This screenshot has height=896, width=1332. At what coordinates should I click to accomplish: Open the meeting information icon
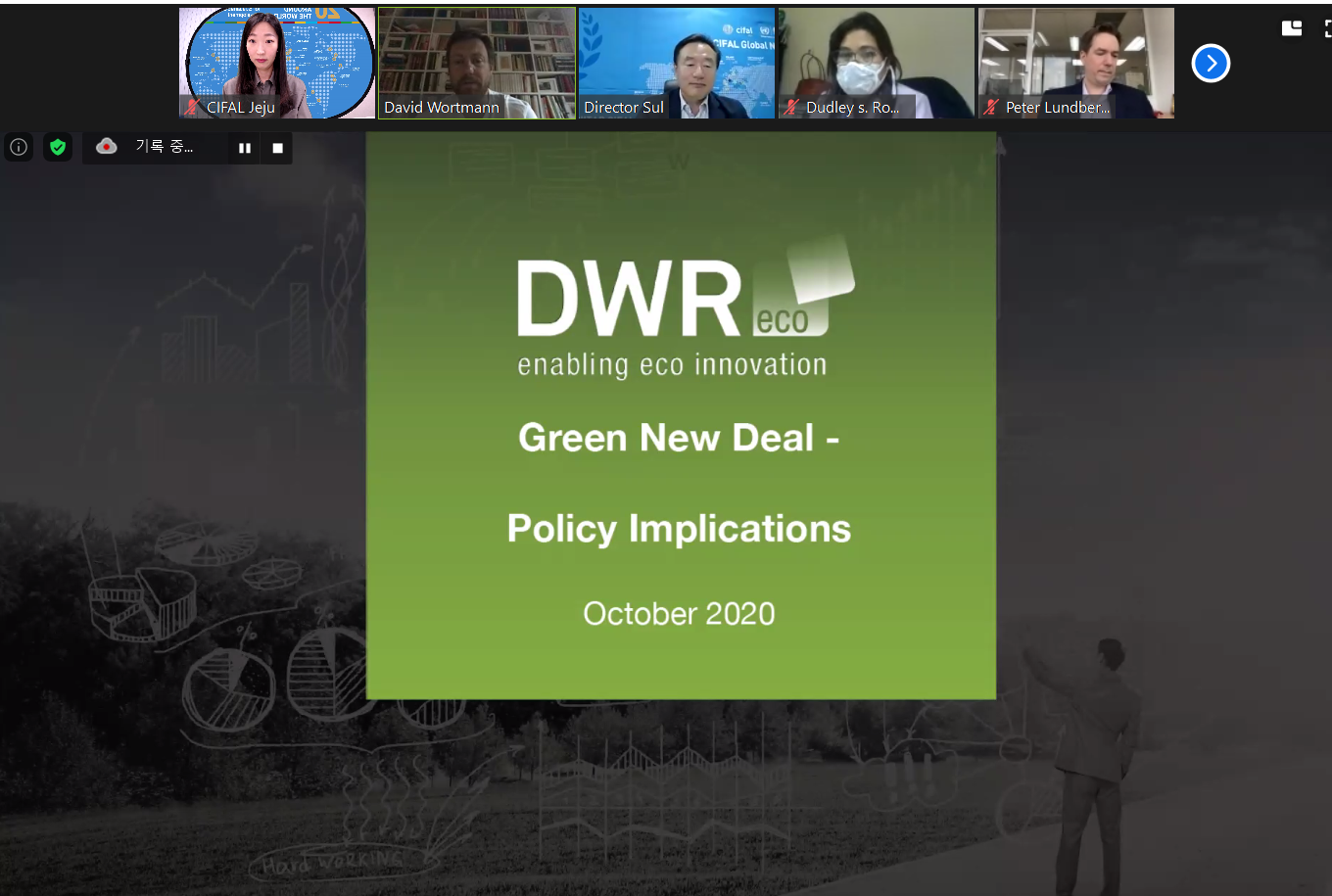pyautogui.click(x=19, y=147)
